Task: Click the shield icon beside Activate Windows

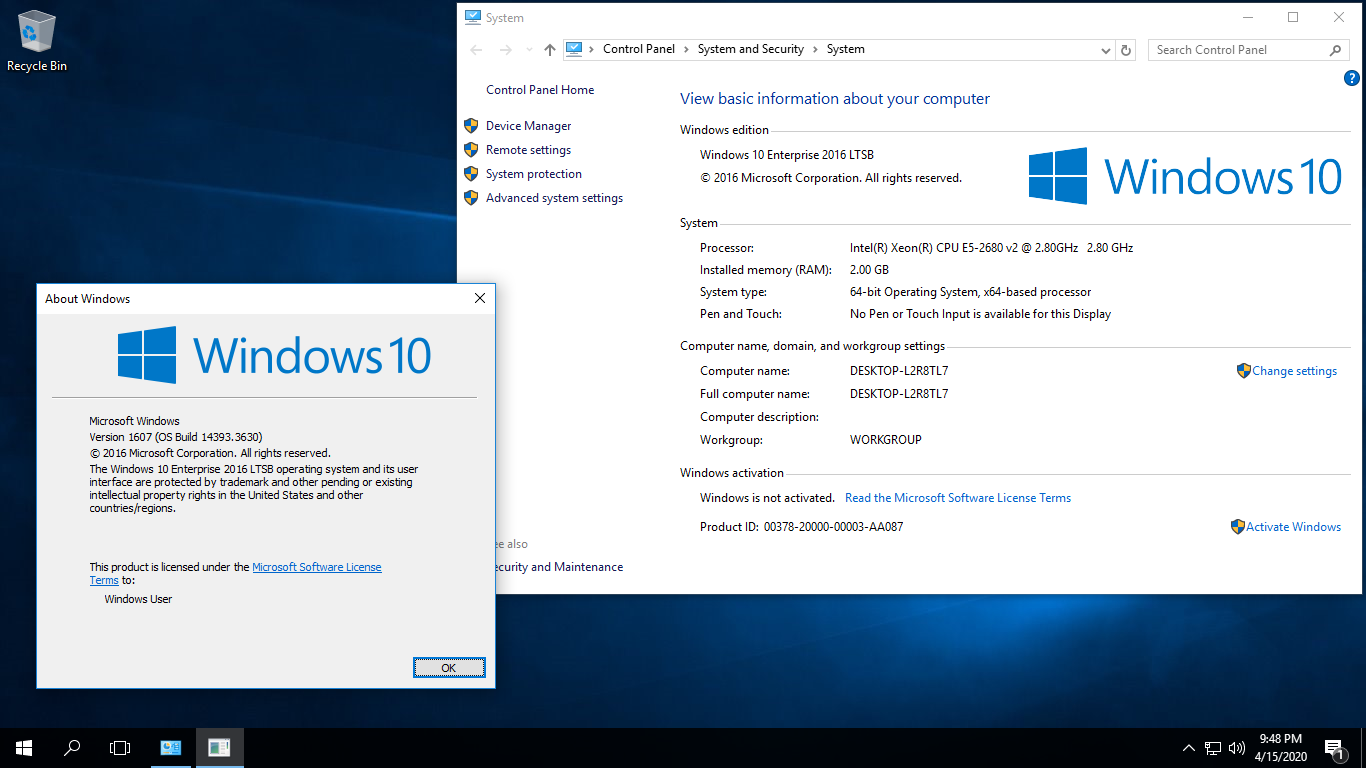Action: [x=1238, y=527]
